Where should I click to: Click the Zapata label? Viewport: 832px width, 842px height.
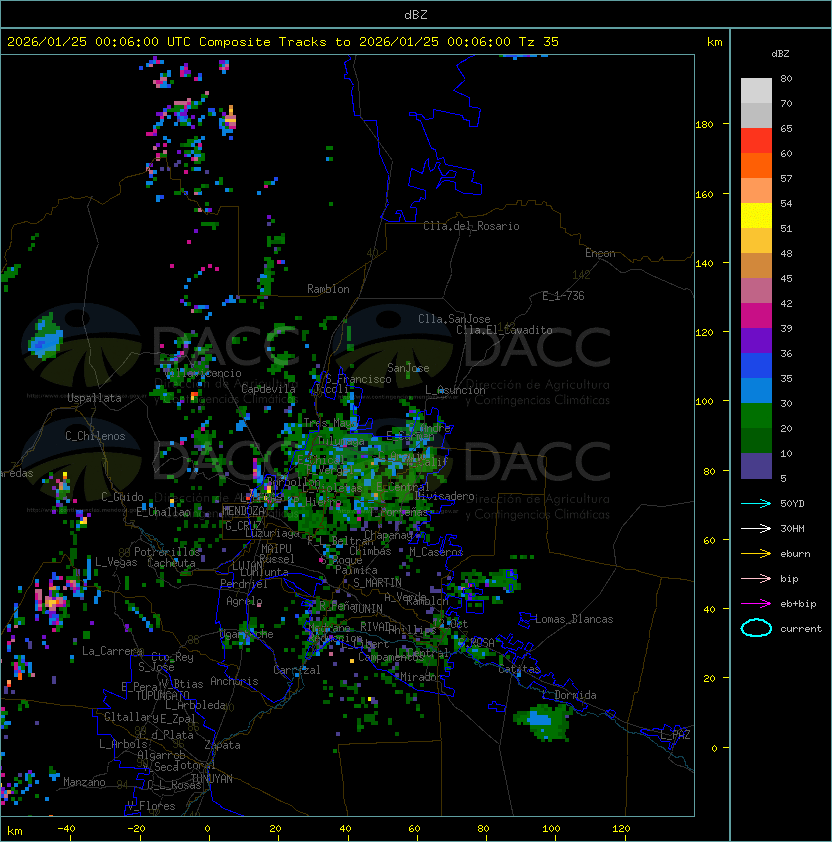(222, 745)
